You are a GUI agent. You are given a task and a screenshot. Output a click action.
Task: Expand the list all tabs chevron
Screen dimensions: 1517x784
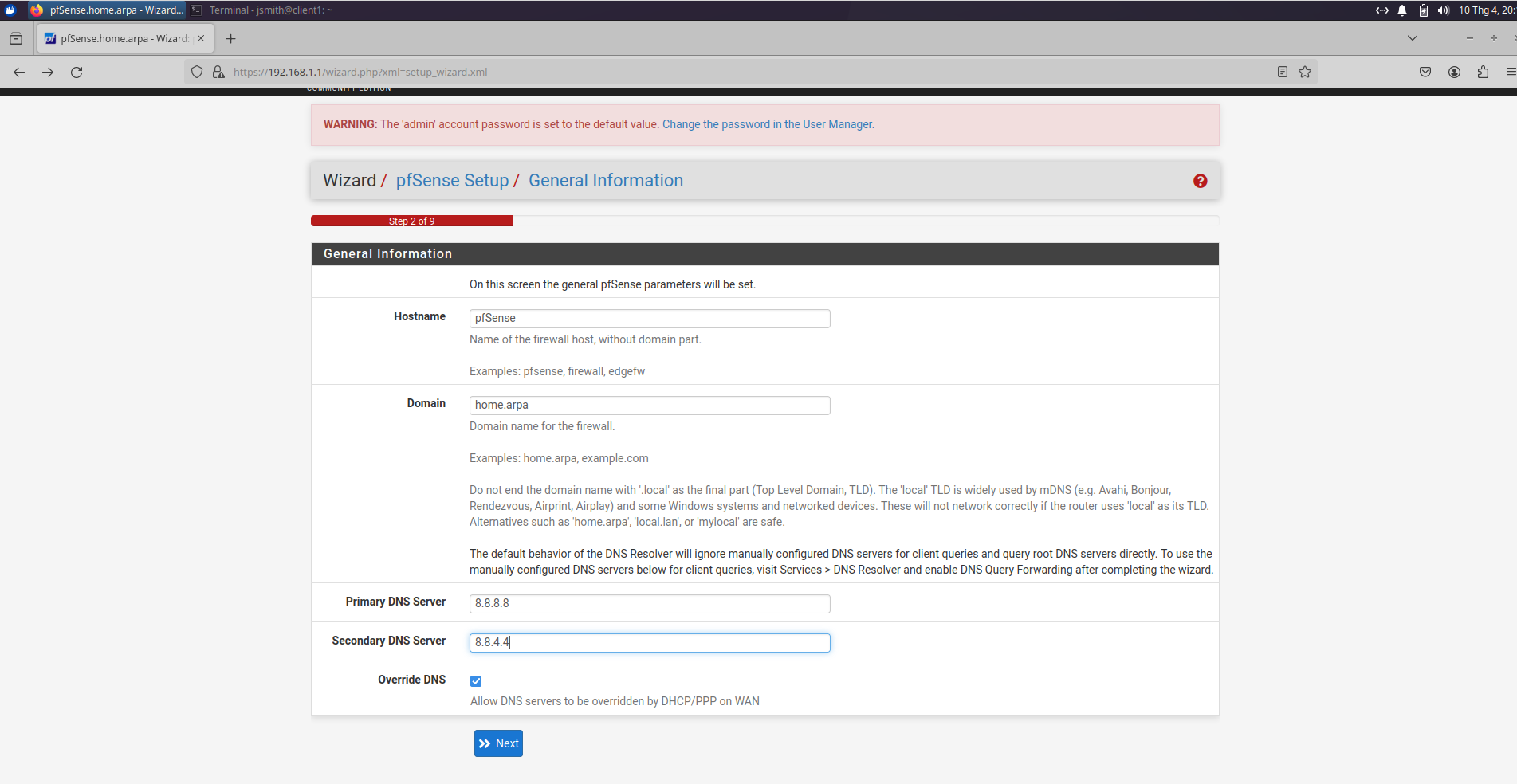(x=1413, y=38)
